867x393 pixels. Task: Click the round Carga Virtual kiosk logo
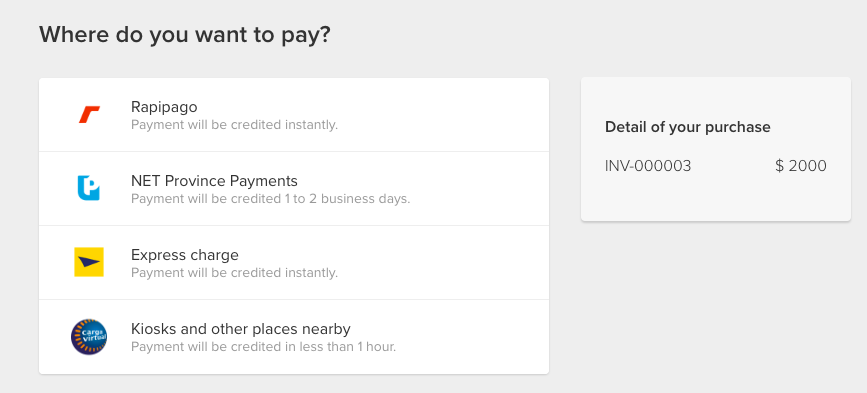tap(89, 337)
